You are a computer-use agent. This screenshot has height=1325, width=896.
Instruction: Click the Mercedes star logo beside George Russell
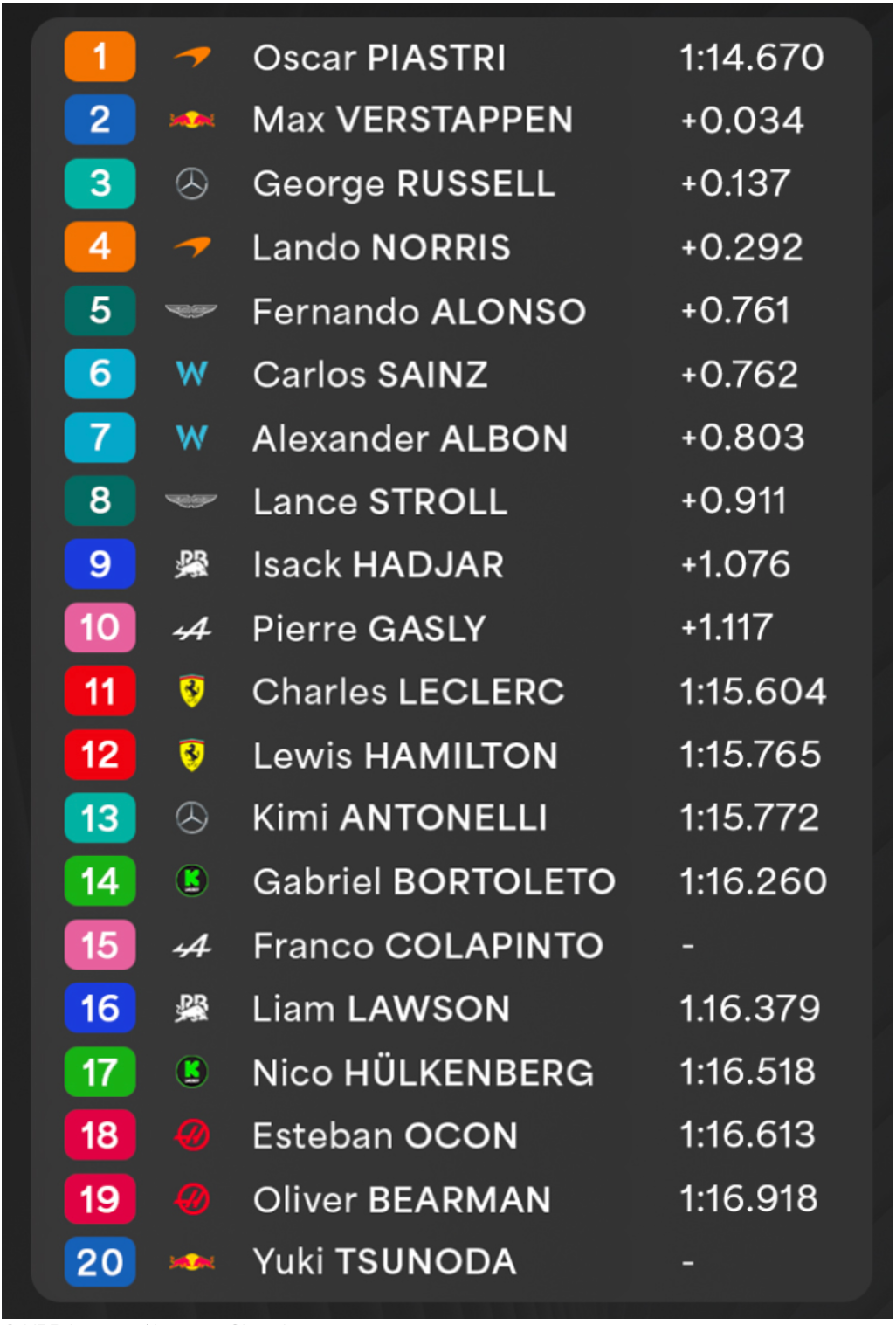click(192, 183)
